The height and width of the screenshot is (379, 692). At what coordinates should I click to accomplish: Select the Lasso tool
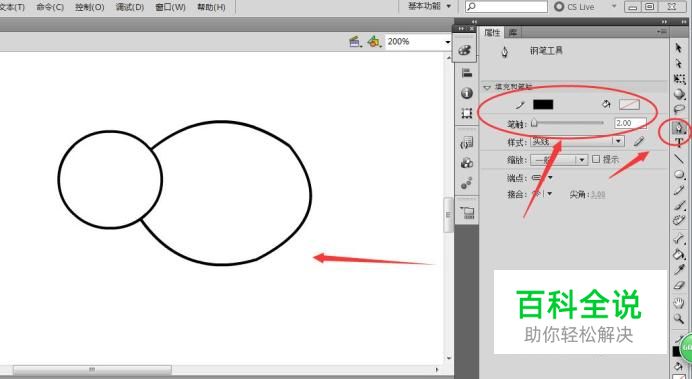[x=679, y=109]
